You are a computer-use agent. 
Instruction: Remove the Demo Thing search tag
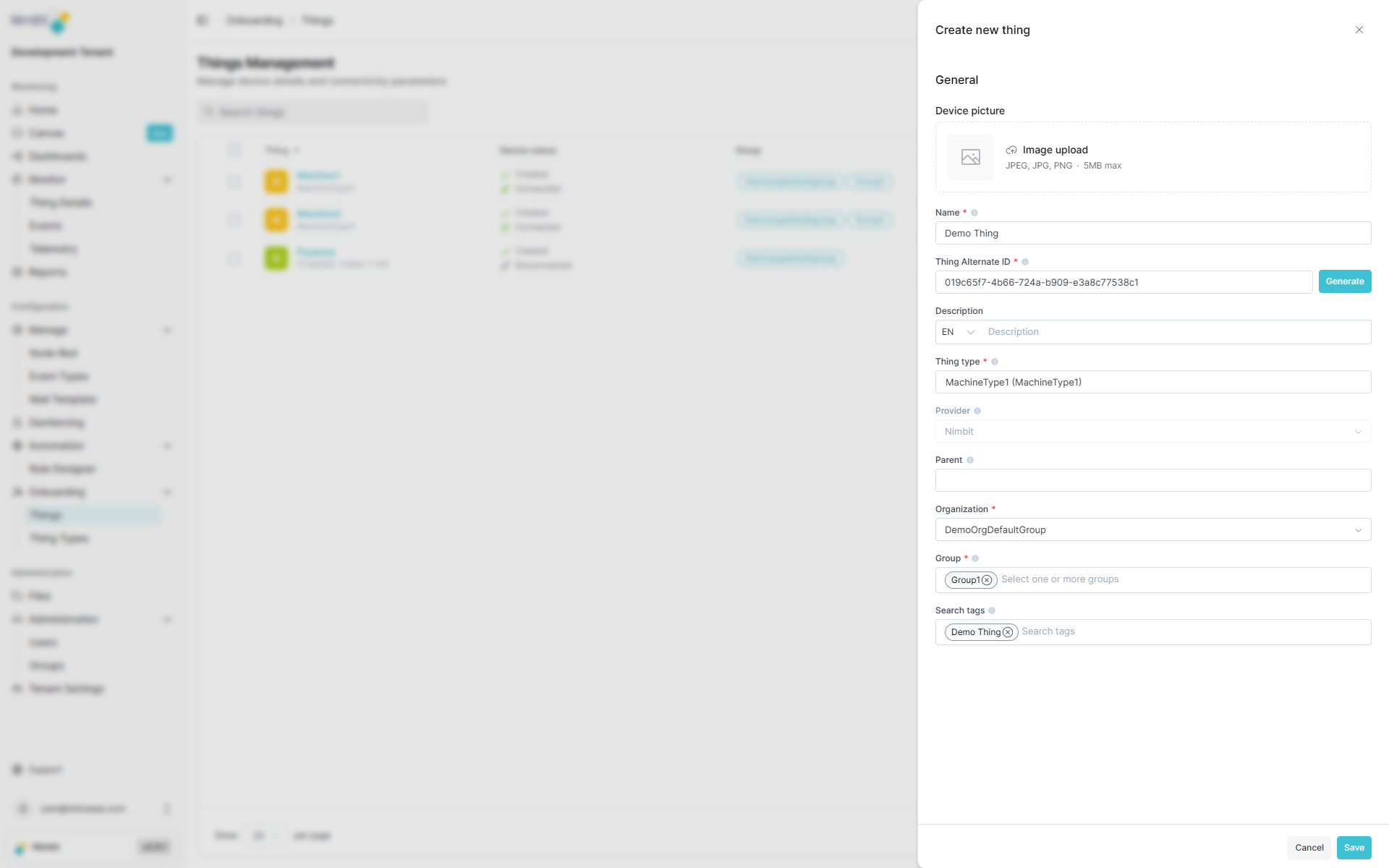1008,632
